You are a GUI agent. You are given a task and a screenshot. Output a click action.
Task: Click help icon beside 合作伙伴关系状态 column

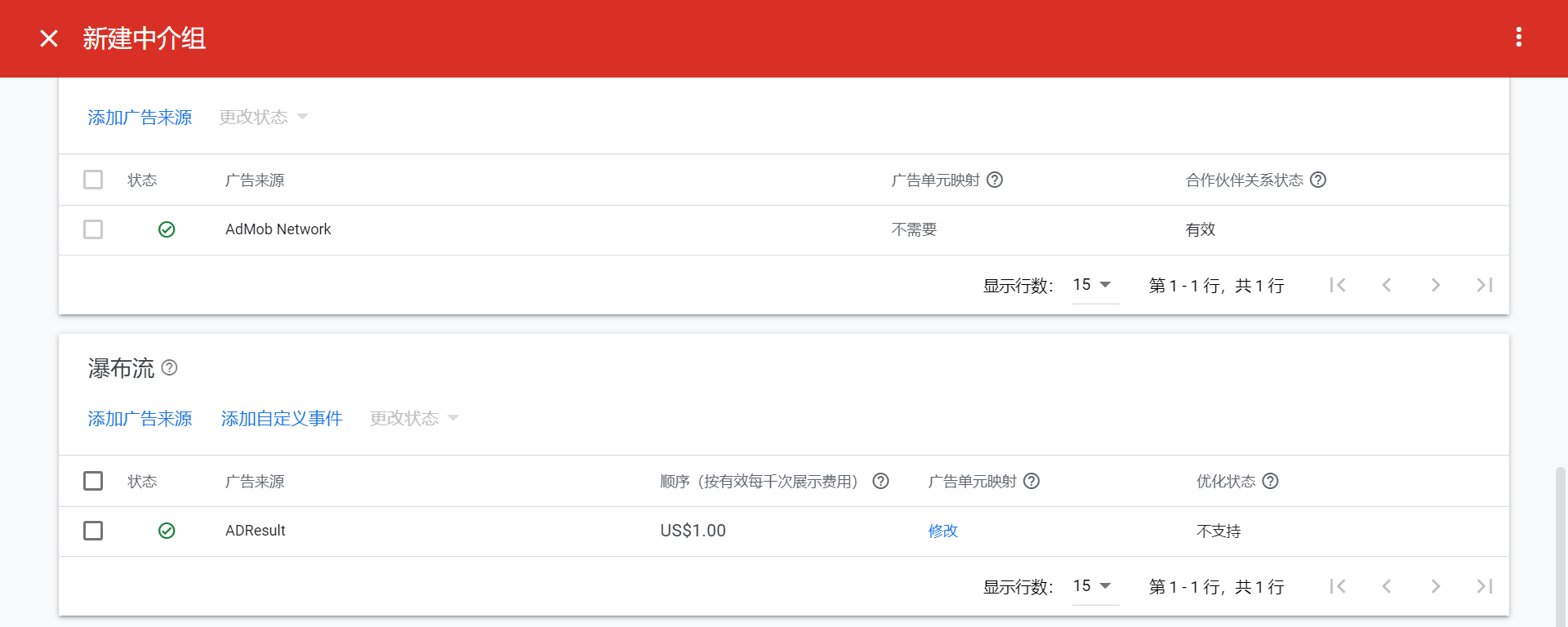click(x=1318, y=180)
